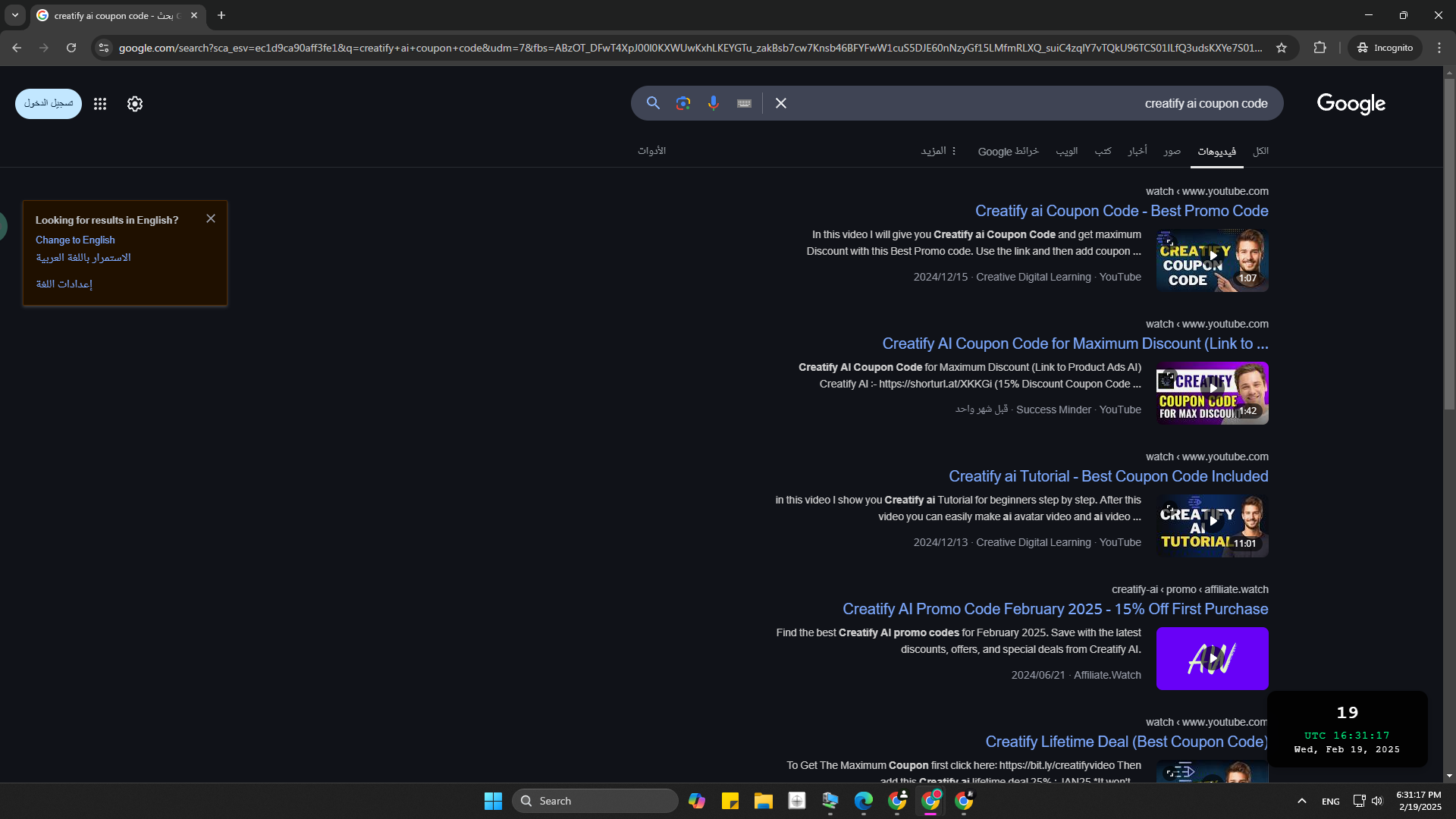
Task: Open the الأدوات search tools
Action: click(651, 151)
